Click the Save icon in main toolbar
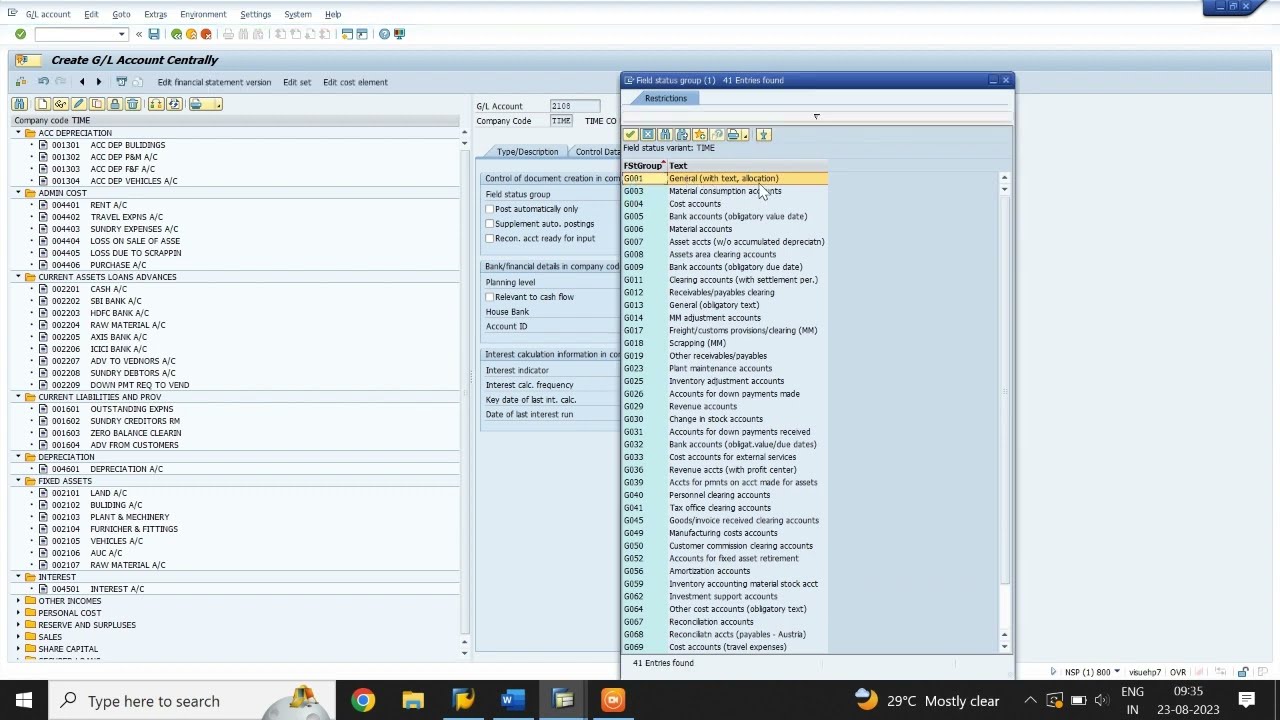 click(154, 34)
